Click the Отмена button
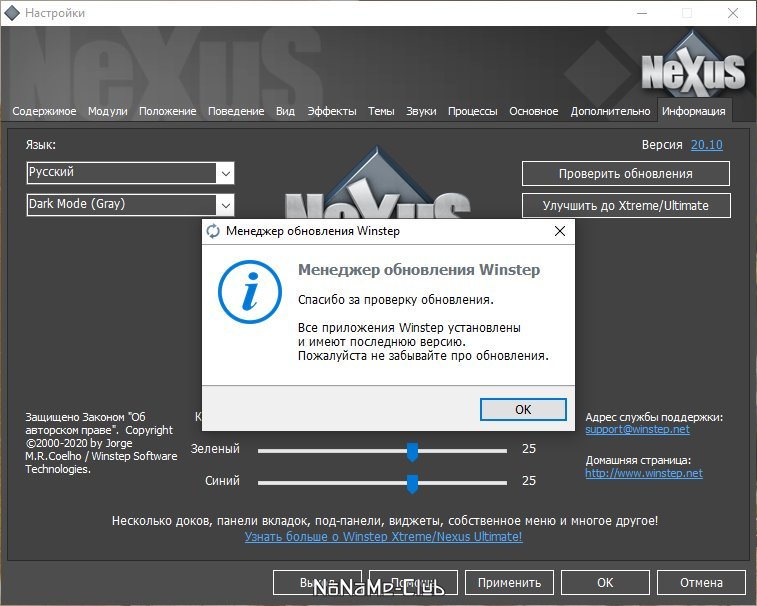757x606 pixels. pos(701,583)
